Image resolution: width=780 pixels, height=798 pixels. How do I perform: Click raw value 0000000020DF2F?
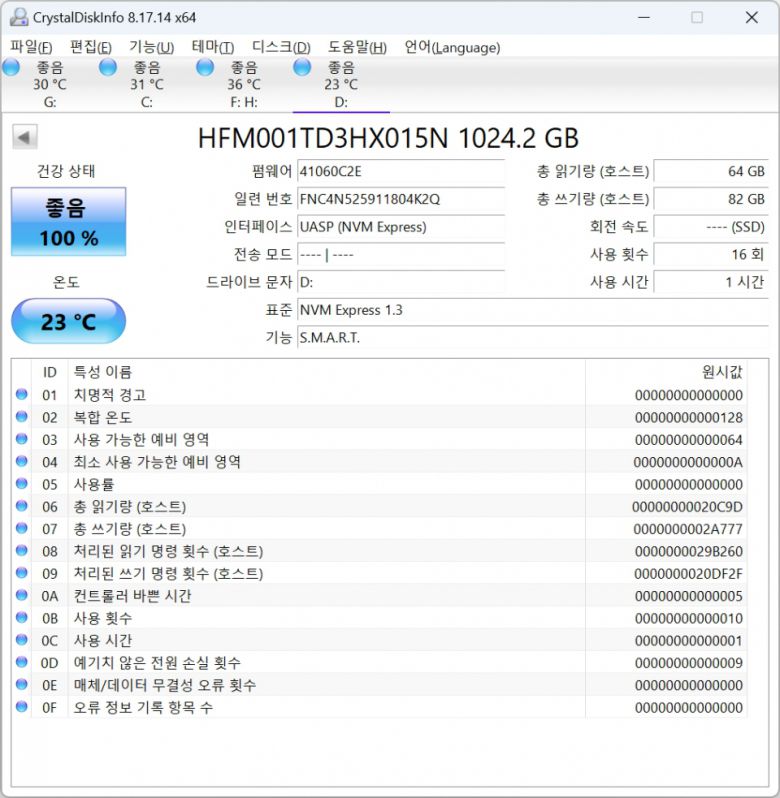pos(688,574)
